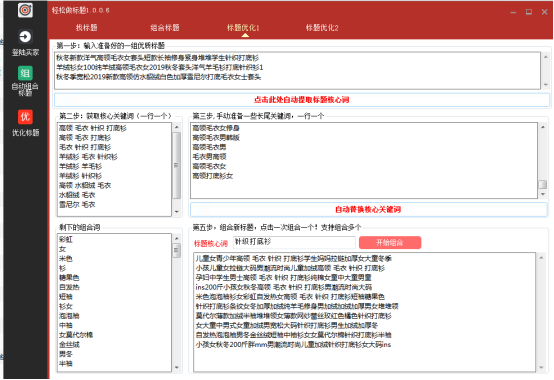Click input title line starting 秋冬季宽松2019新款

coord(159,77)
